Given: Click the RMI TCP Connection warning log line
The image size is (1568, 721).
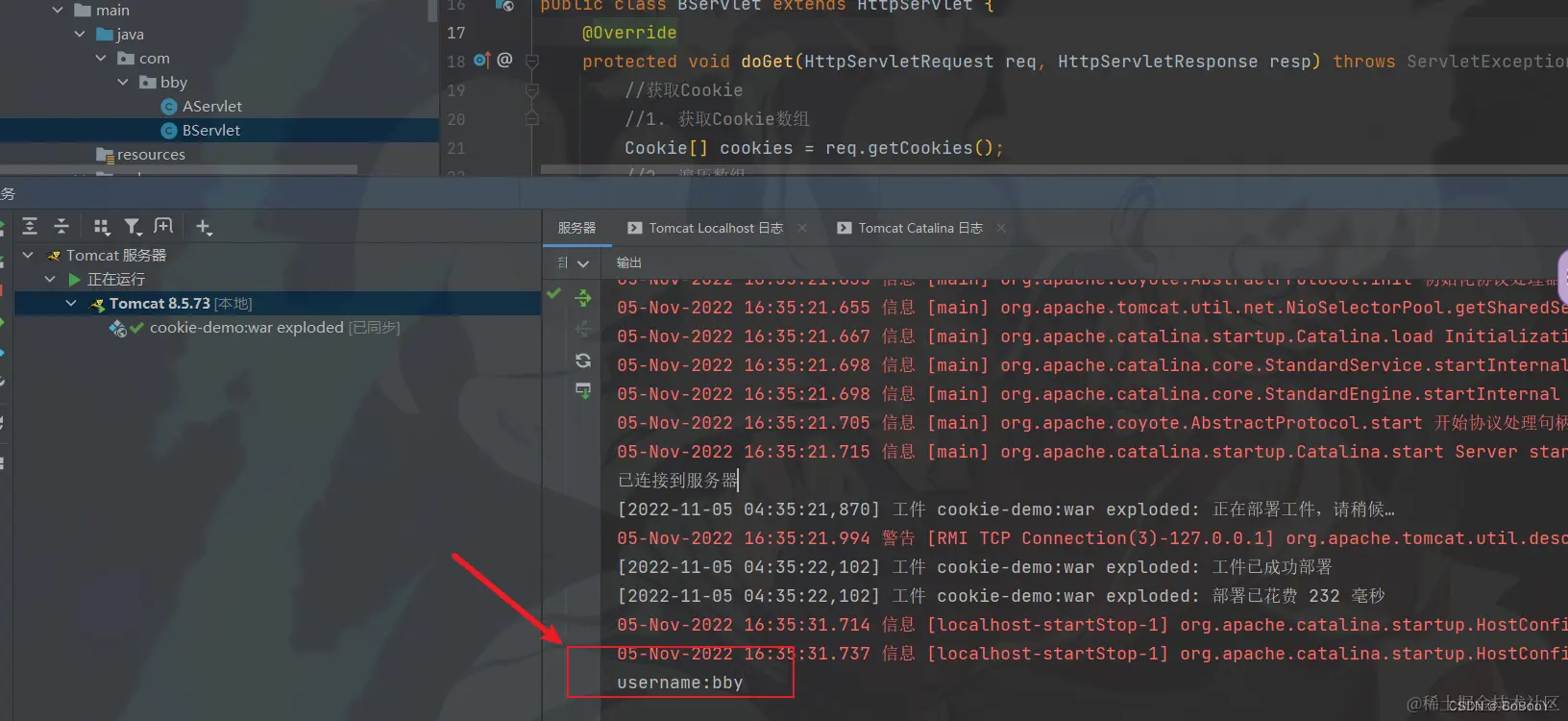Looking at the screenshot, I should (1092, 538).
